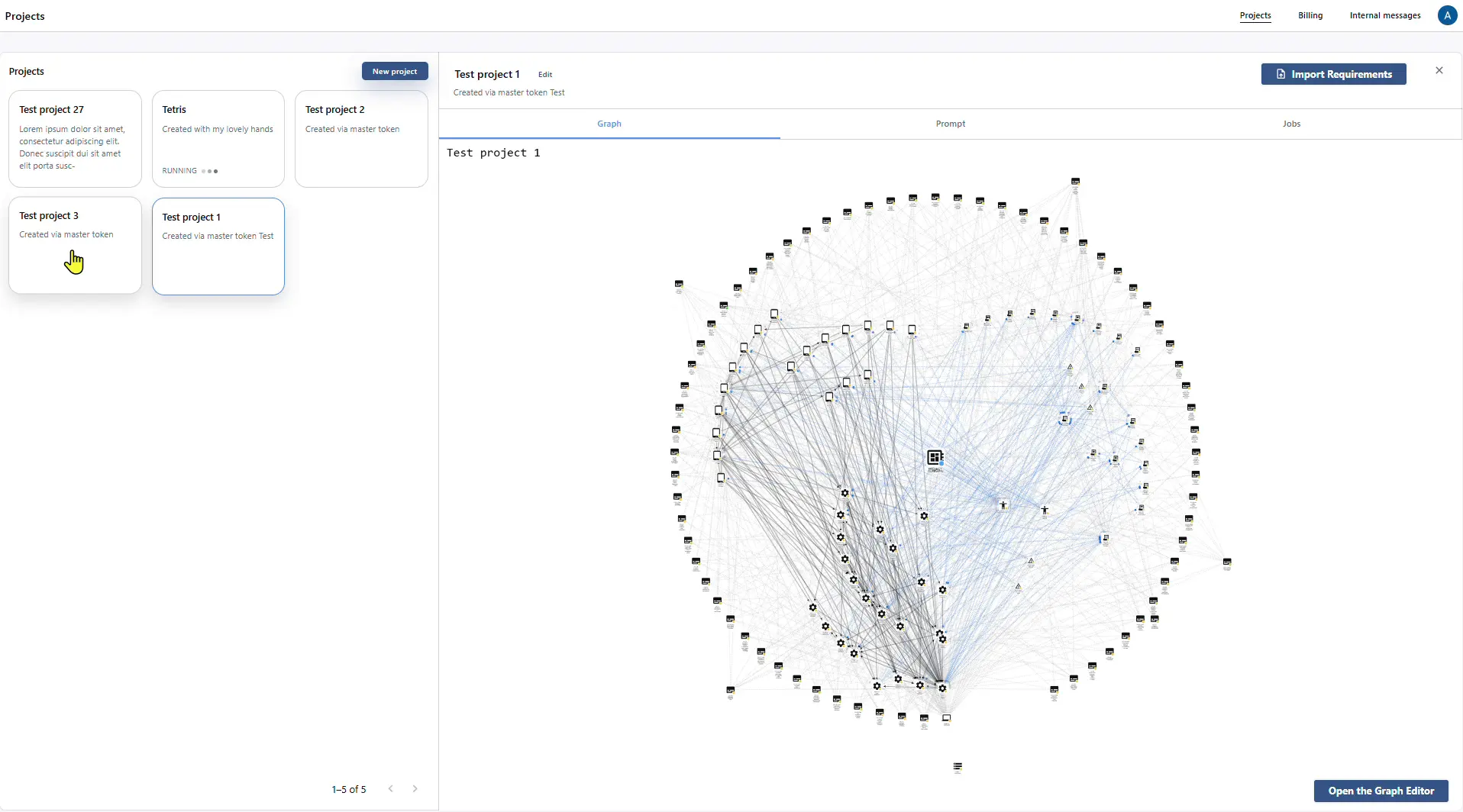The image size is (1463, 812).
Task: Go to previous page of projects
Action: [x=391, y=789]
